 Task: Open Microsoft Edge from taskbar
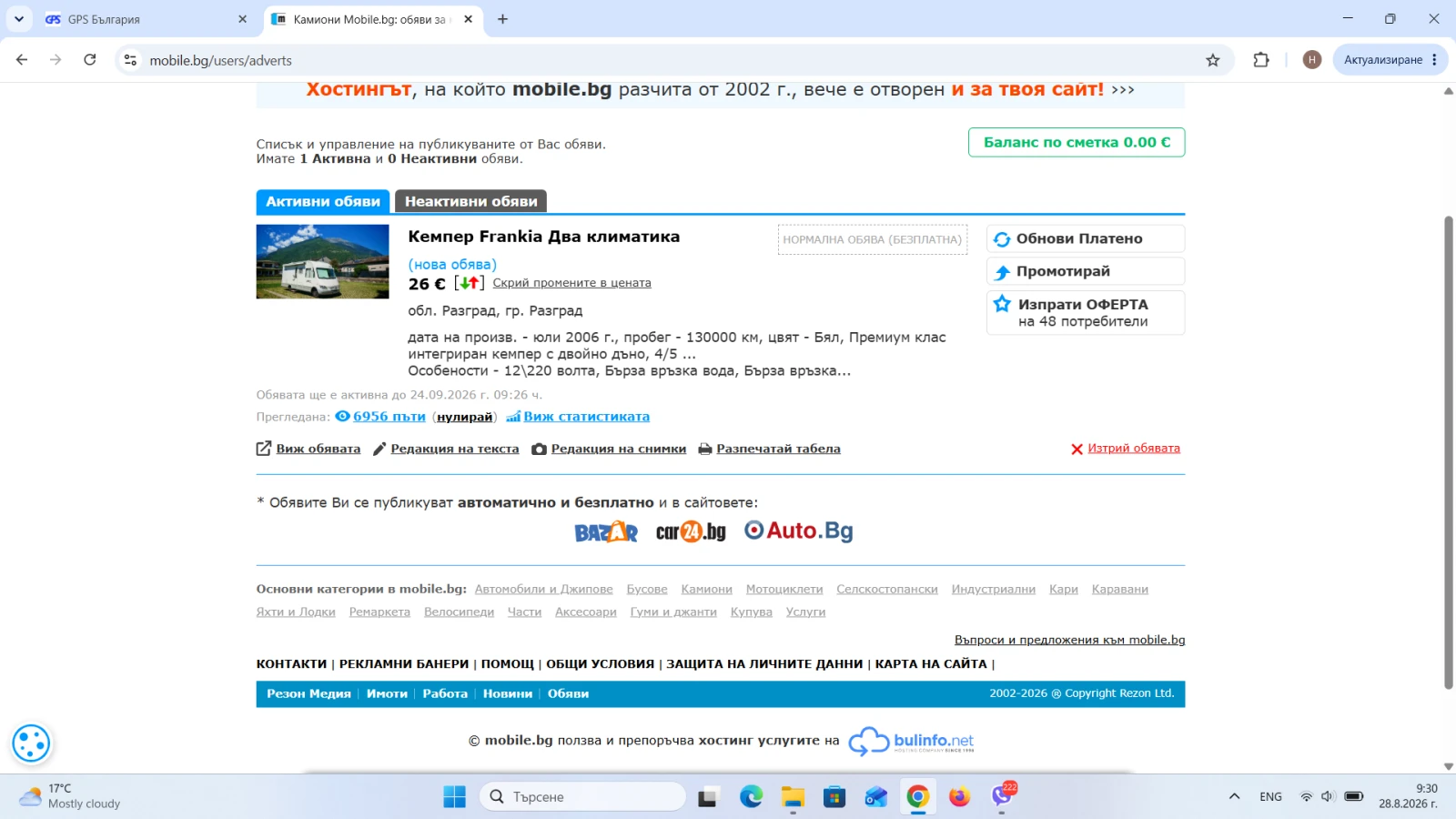[x=751, y=797]
